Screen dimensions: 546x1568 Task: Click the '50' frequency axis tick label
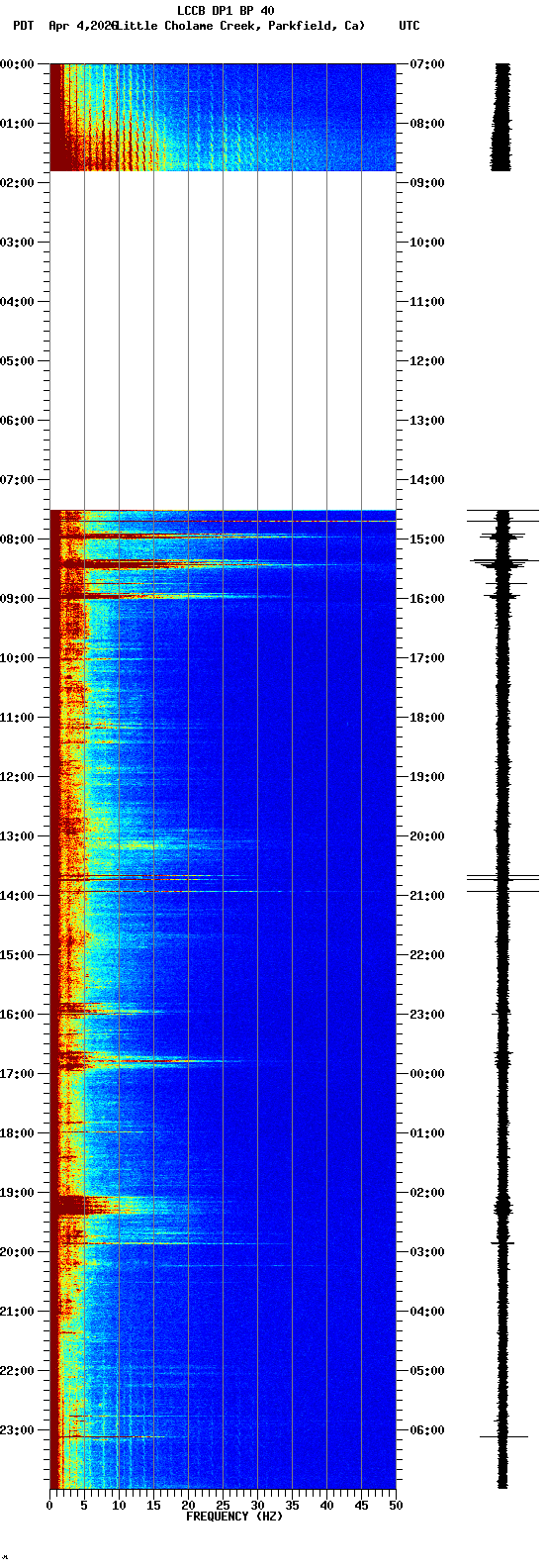tap(396, 1506)
